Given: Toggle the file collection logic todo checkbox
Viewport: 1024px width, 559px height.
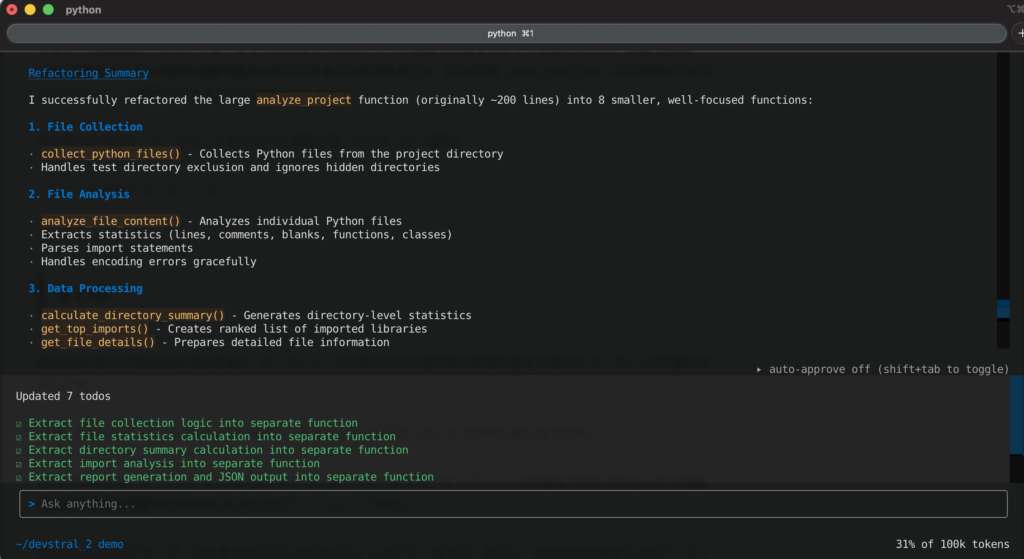Looking at the screenshot, I should (20, 423).
